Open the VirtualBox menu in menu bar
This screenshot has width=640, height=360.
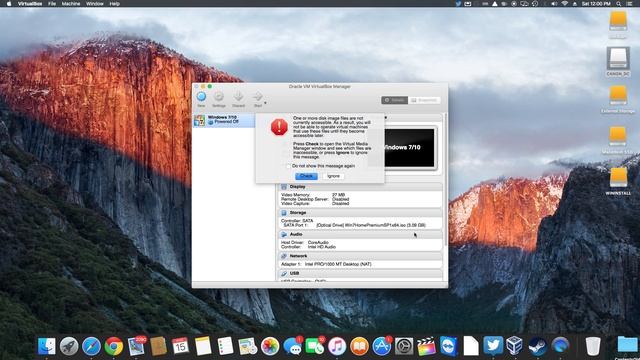pos(30,4)
